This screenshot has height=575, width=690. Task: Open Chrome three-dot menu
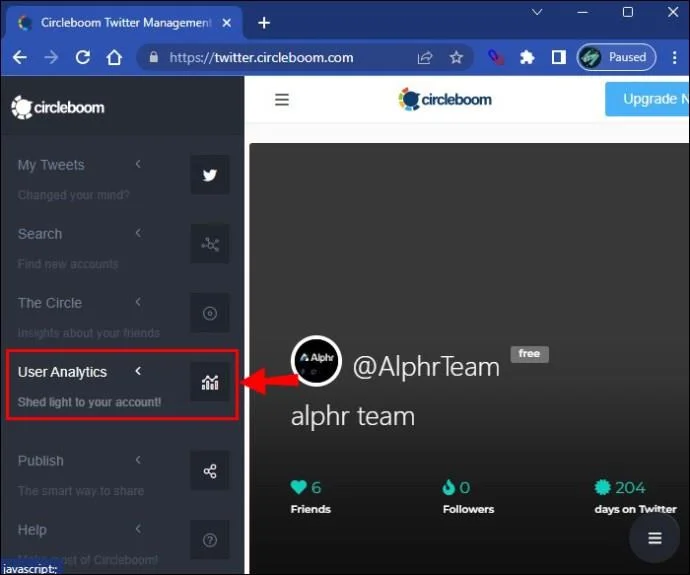(674, 57)
